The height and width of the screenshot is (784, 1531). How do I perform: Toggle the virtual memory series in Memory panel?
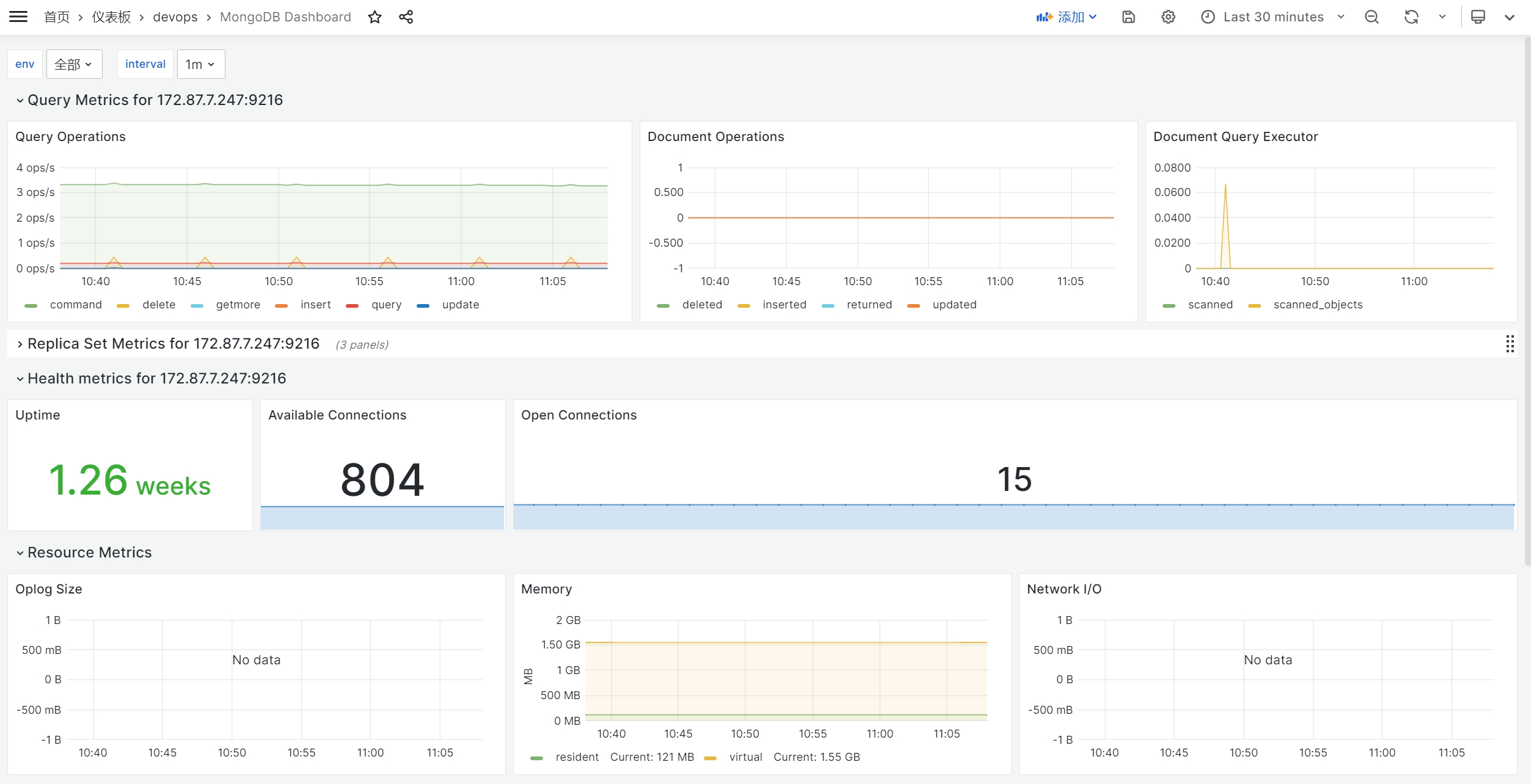[x=746, y=757]
